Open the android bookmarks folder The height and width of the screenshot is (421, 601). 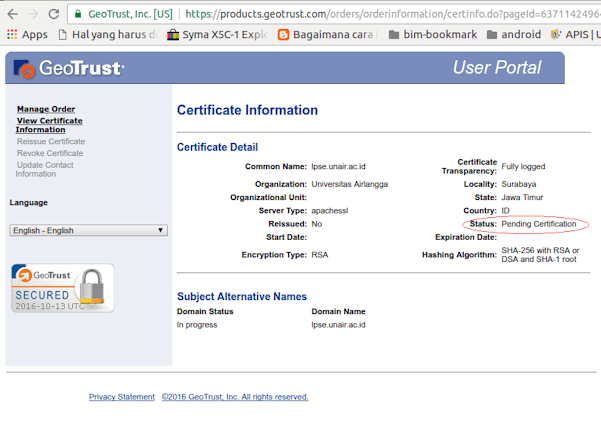(x=511, y=34)
